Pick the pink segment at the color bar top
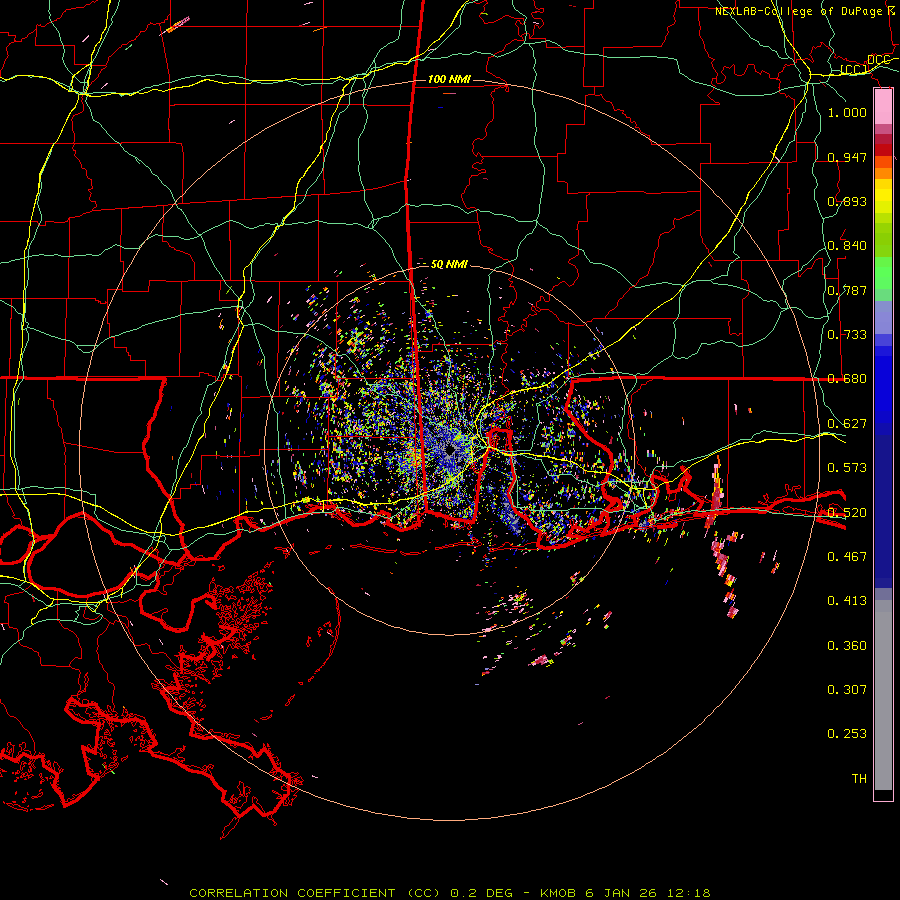The width and height of the screenshot is (900, 900). (883, 107)
